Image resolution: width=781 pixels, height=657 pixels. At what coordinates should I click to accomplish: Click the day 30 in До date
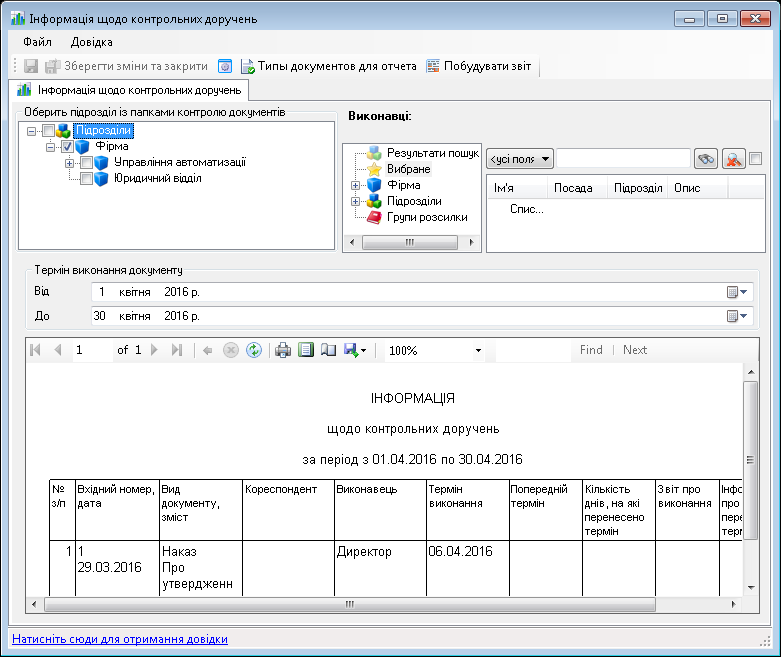tap(100, 316)
